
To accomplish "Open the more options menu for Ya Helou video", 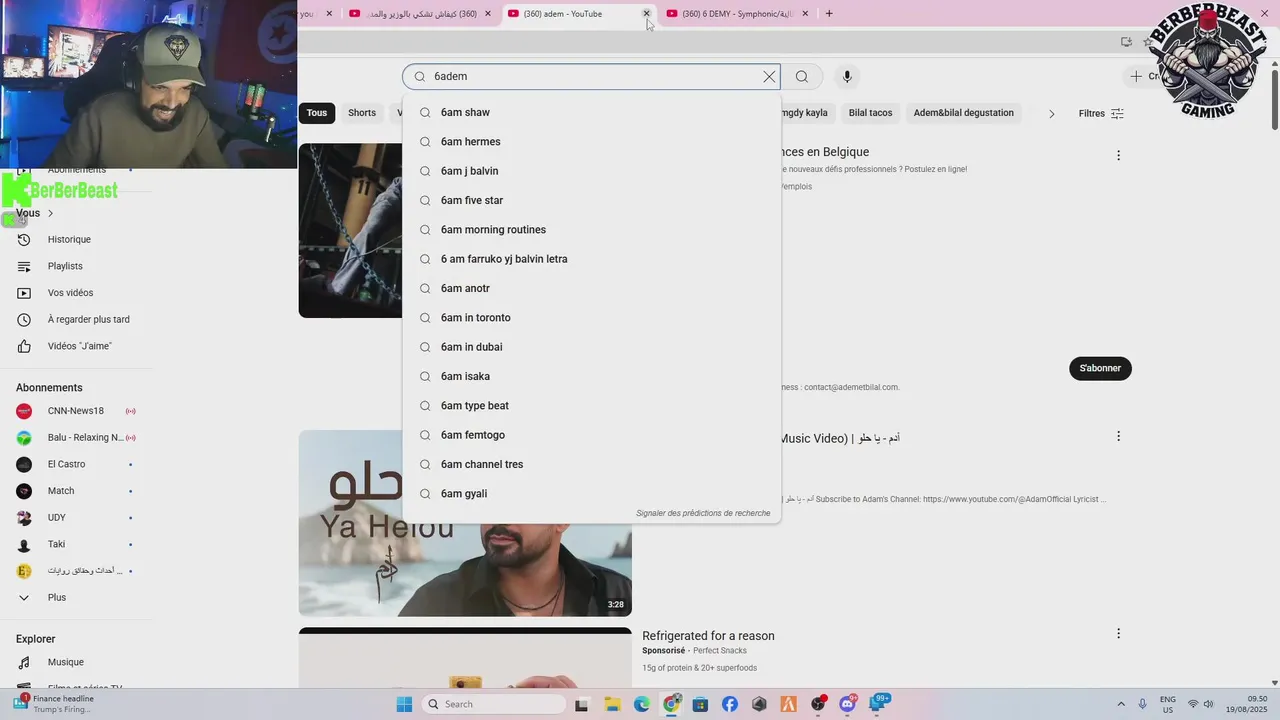I will pyautogui.click(x=1118, y=436).
